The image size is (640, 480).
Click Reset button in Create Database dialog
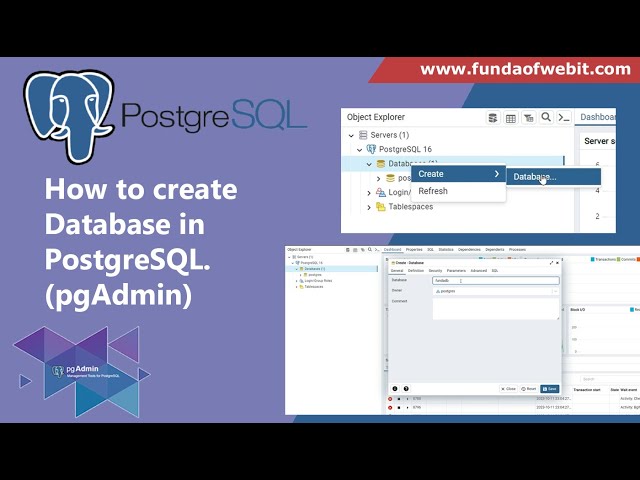529,389
